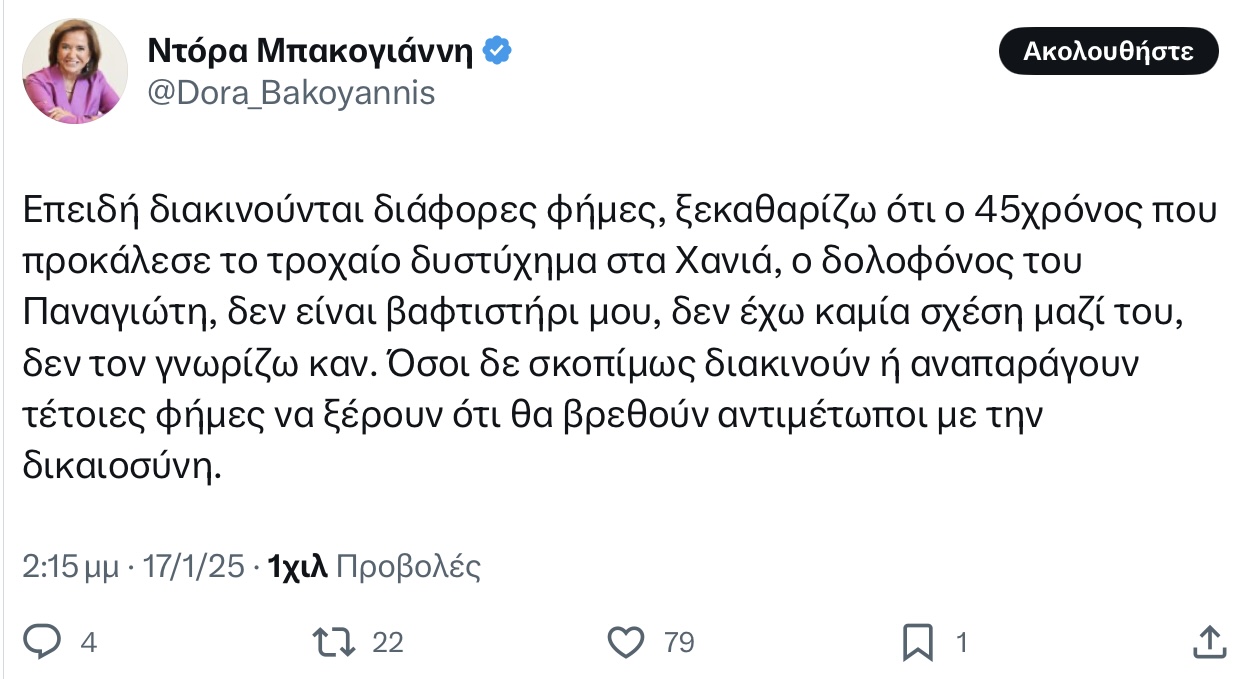Screen dimensions: 1234x679
Task: Click the reply speech bubble icon
Action: tap(42, 641)
